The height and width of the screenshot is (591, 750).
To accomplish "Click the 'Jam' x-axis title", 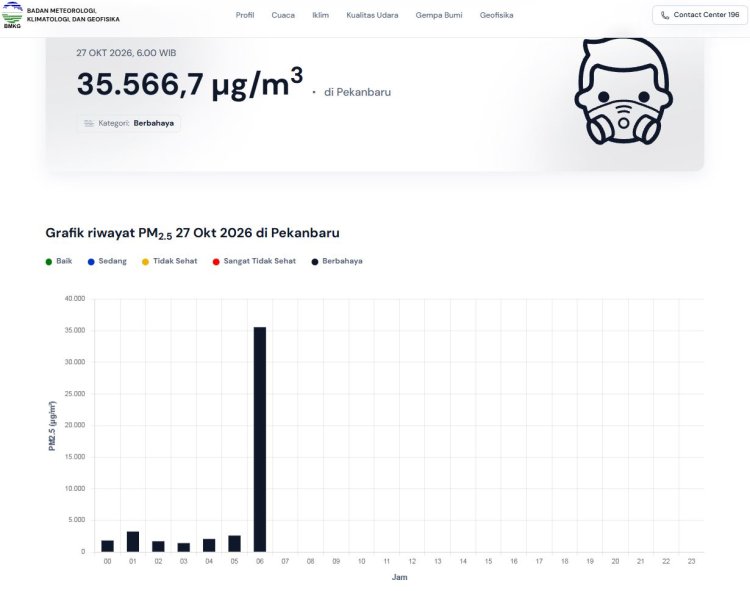I will [399, 577].
